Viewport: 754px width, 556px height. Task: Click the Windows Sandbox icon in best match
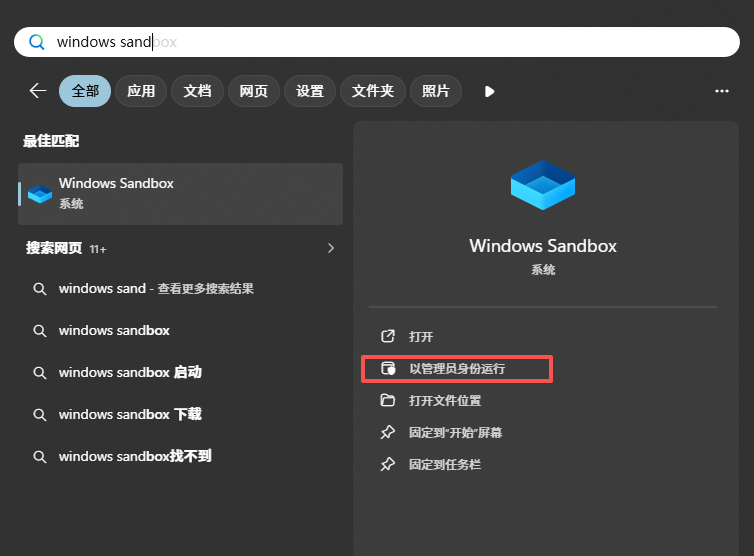point(40,194)
